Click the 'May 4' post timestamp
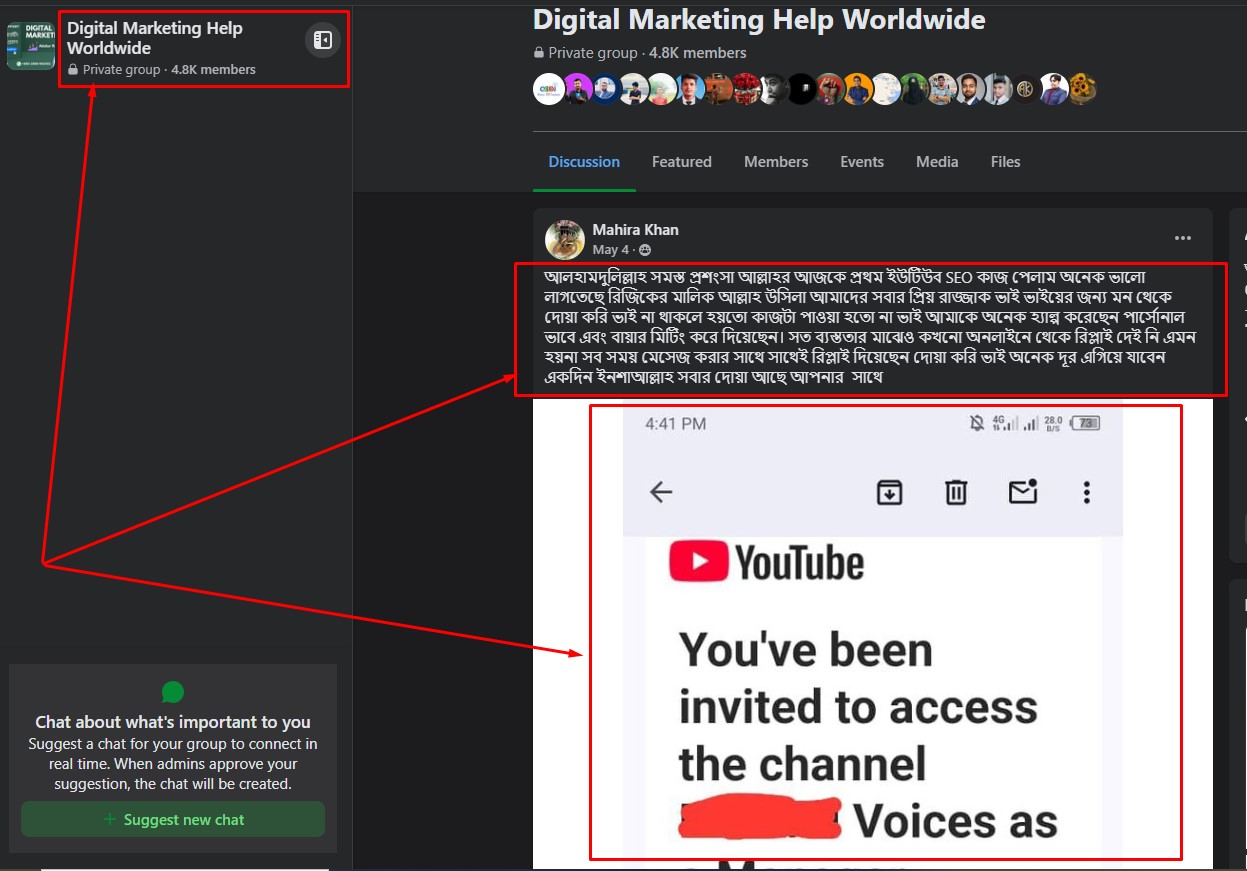Image resolution: width=1247 pixels, height=871 pixels. click(x=612, y=250)
